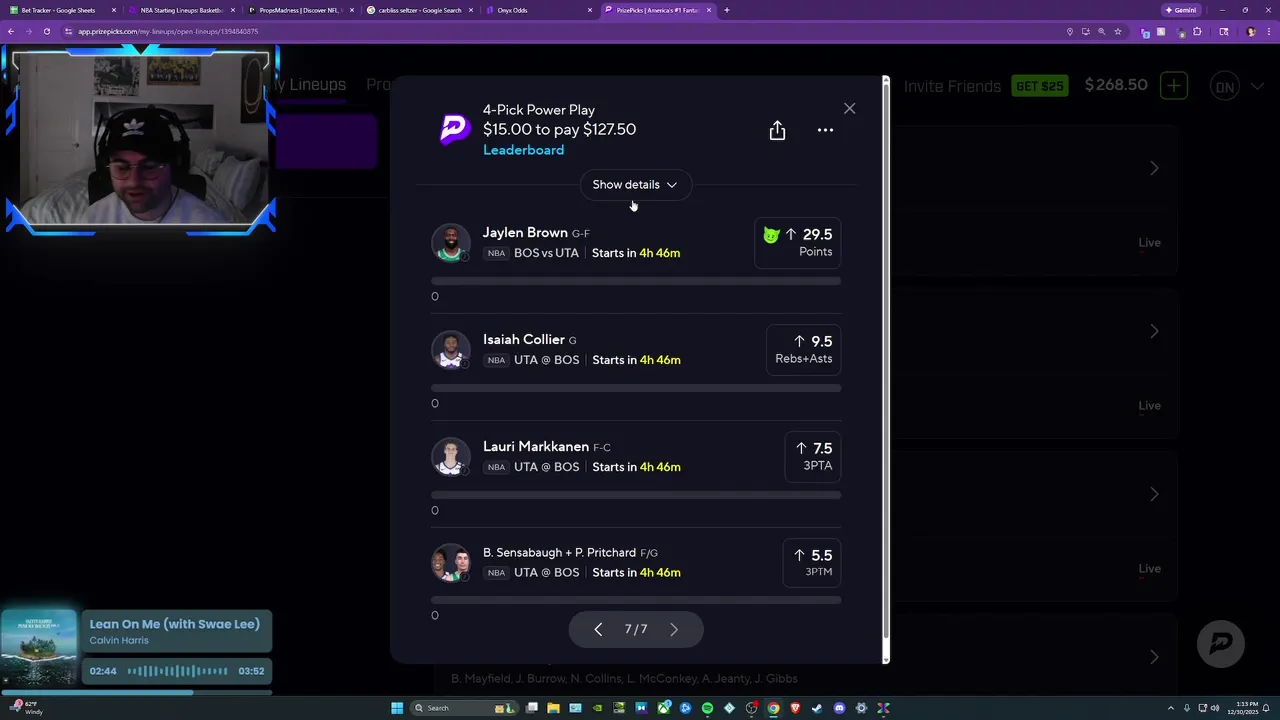Open clock showing 1:33 PM

click(x=1241, y=708)
